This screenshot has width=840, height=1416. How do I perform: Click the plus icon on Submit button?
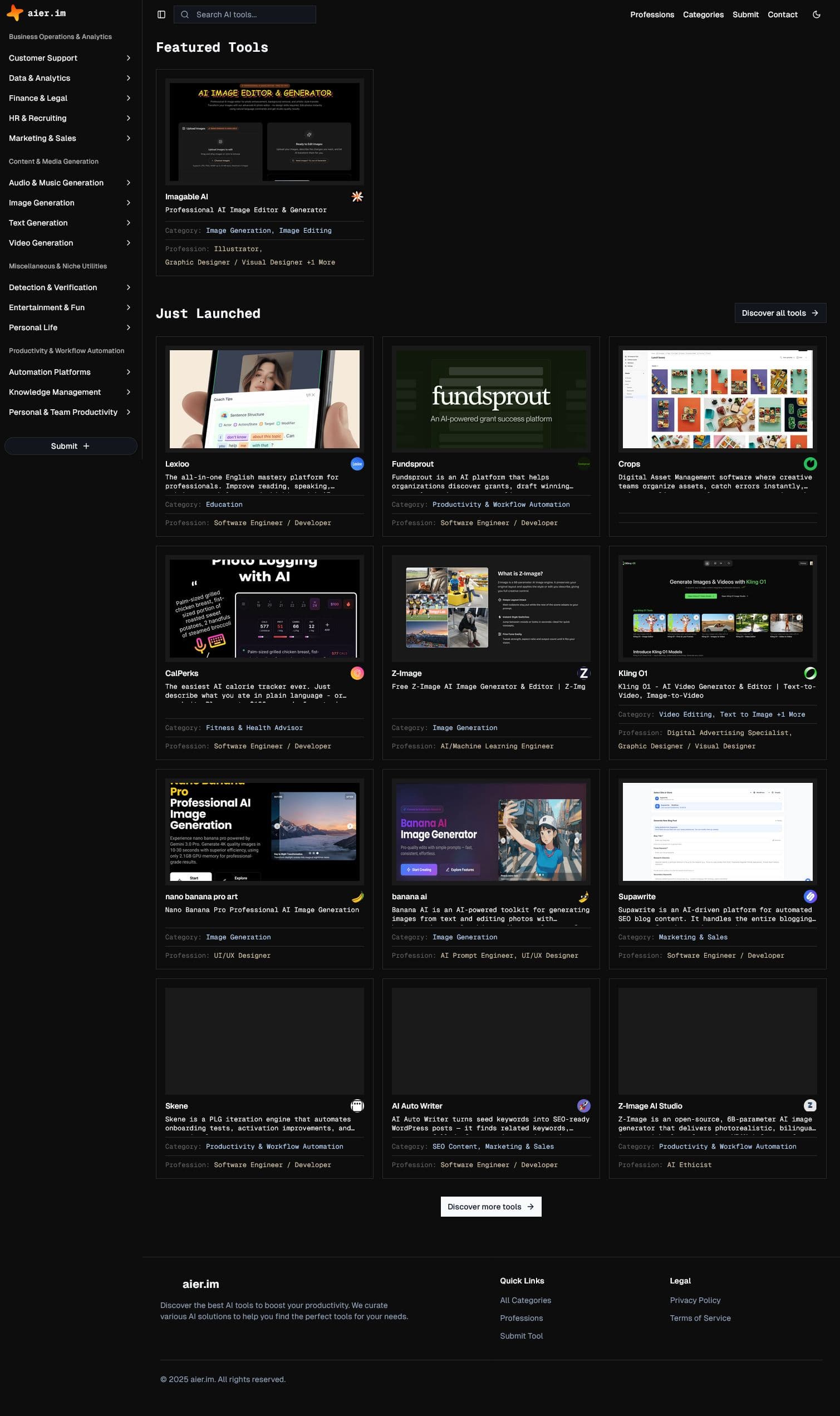(x=86, y=446)
